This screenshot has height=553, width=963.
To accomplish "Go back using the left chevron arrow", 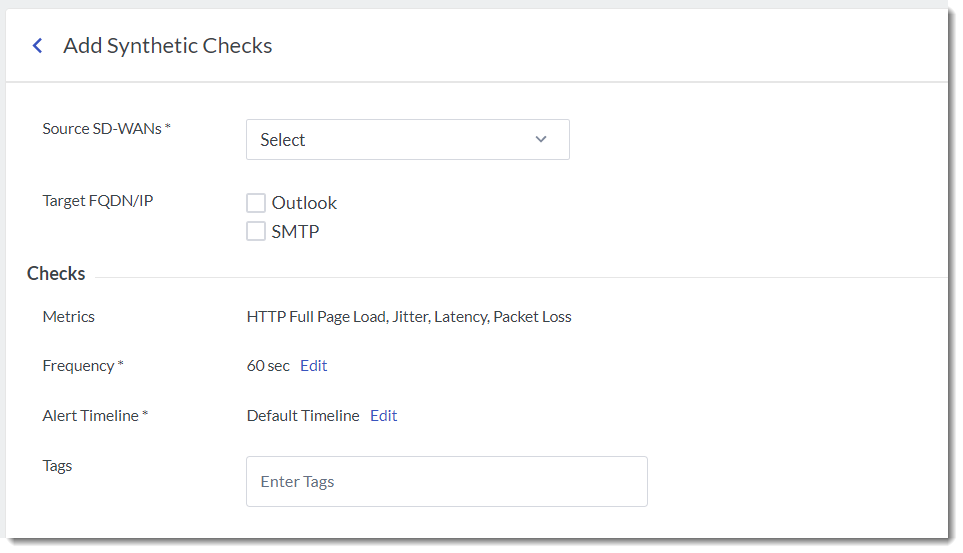I will [38, 46].
